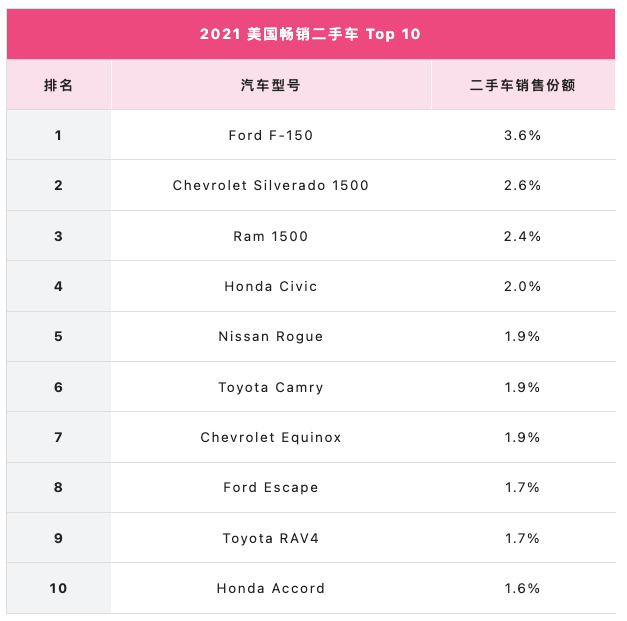Select the Toyota RAV4 entry
This screenshot has height=621, width=627.
click(271, 538)
